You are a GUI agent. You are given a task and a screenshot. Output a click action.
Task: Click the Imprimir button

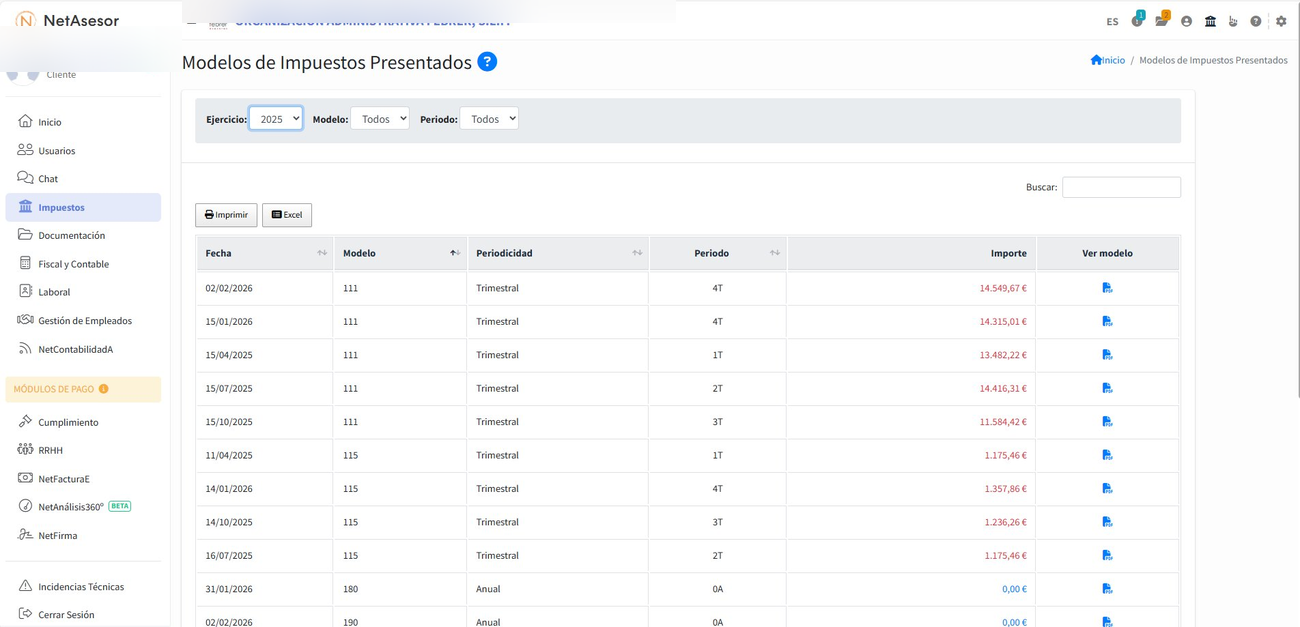[x=226, y=215]
